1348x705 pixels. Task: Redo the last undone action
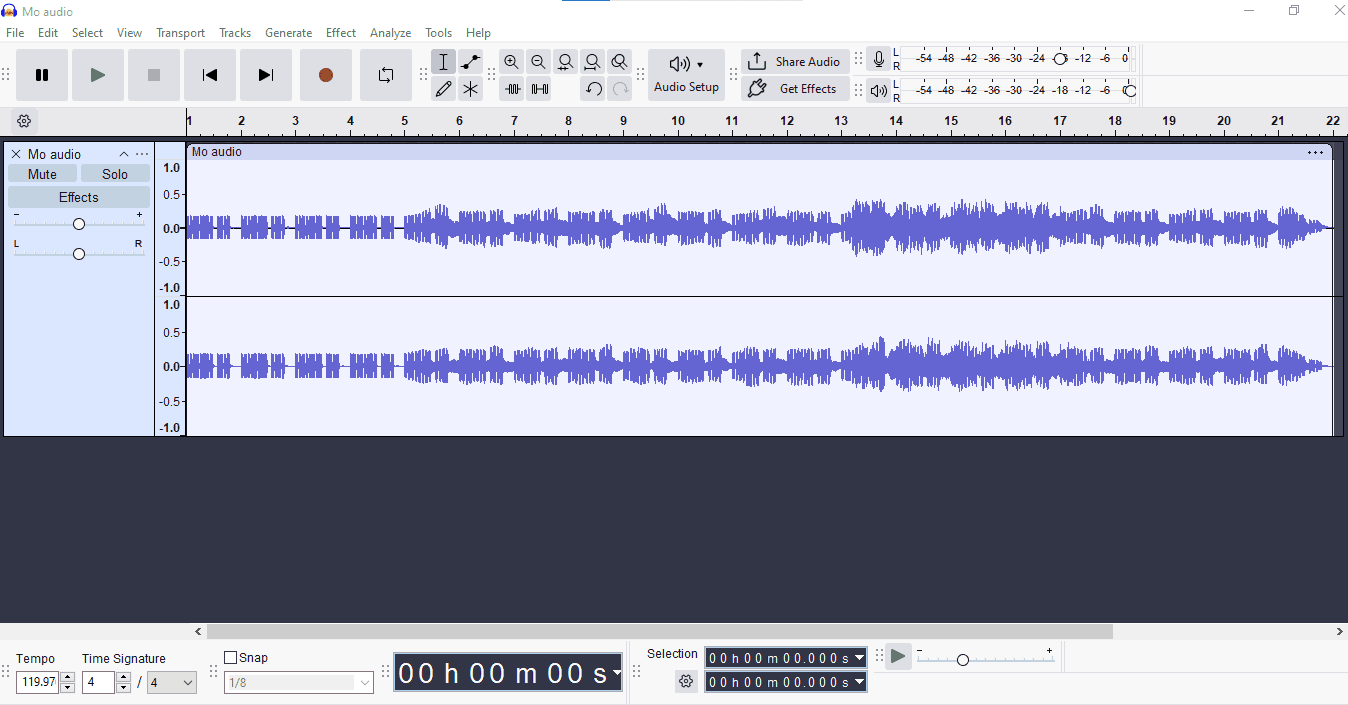(x=620, y=89)
